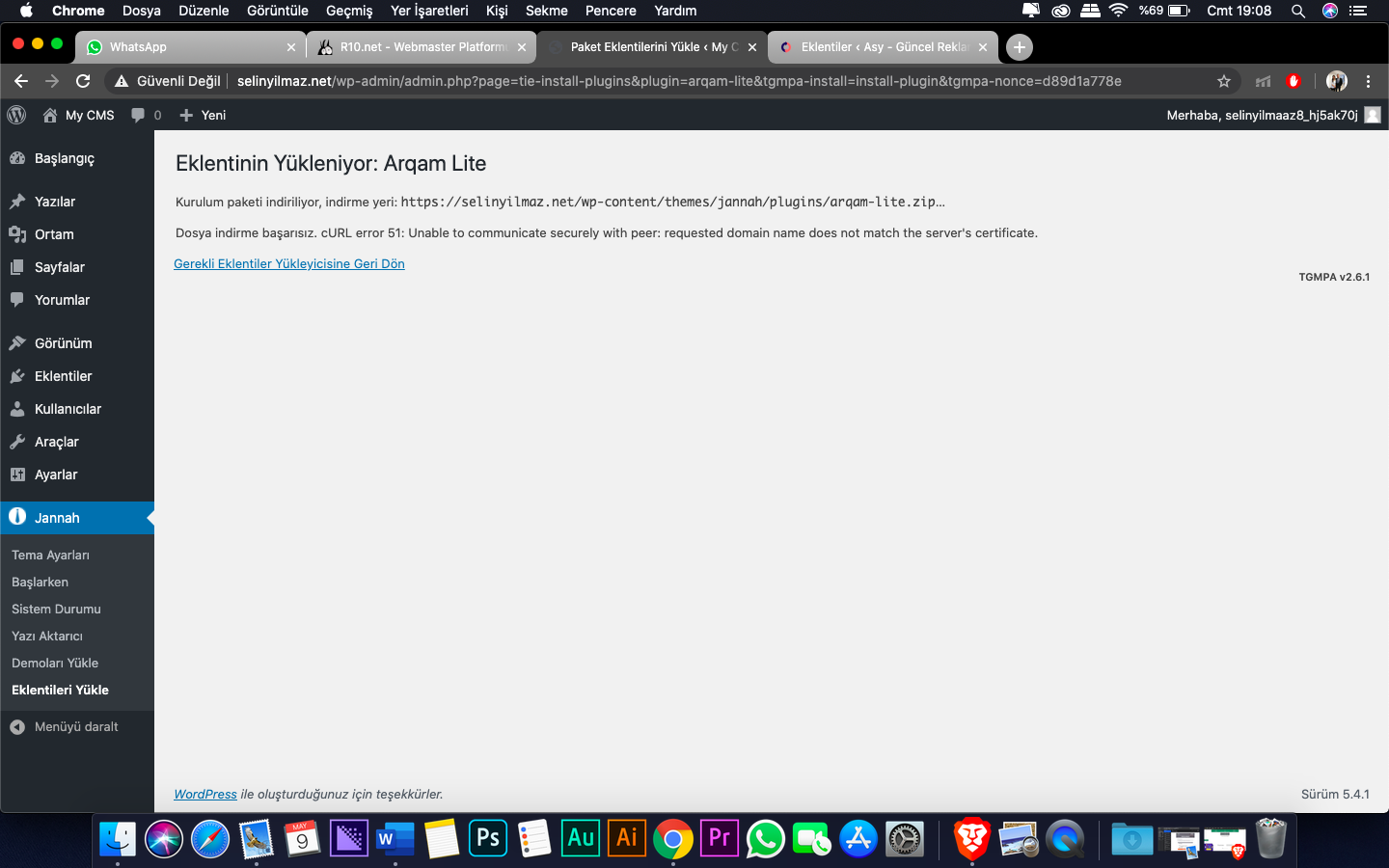The image size is (1389, 868).
Task: Click WordPress footer link
Action: click(204, 794)
